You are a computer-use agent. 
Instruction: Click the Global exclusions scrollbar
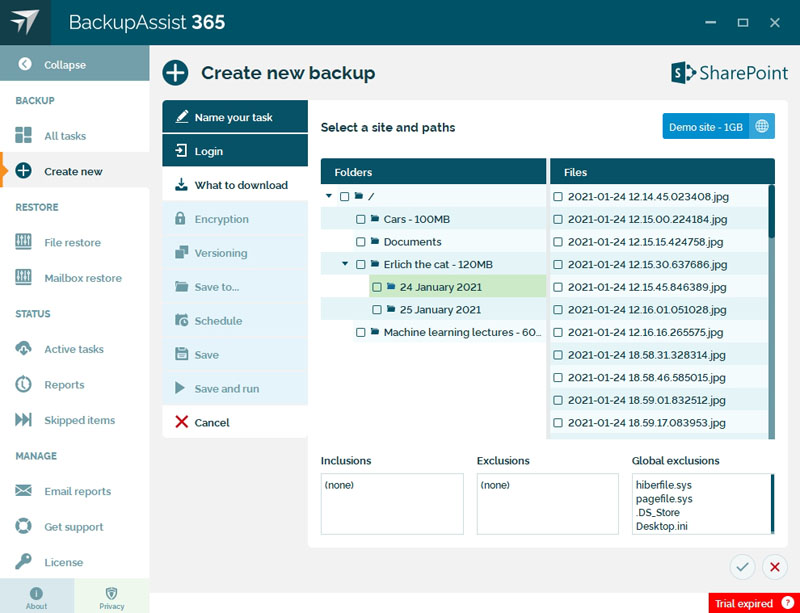tap(772, 504)
